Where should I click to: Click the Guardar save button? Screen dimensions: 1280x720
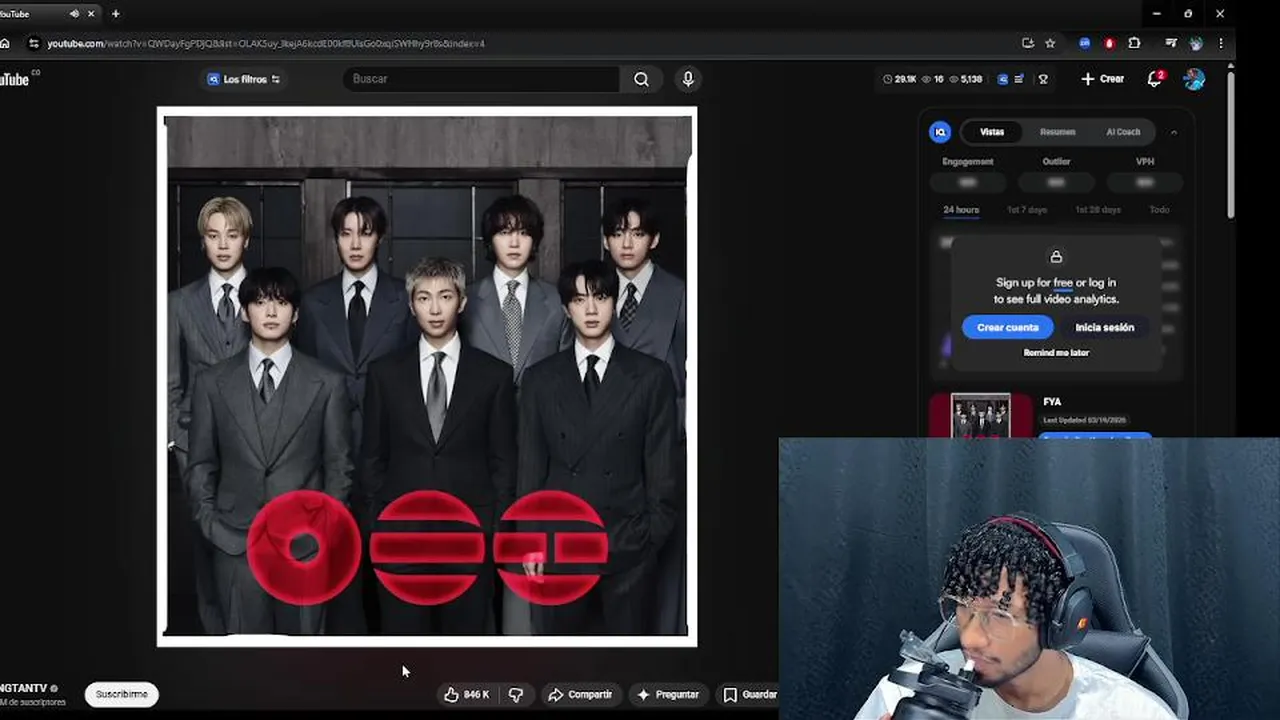click(x=749, y=694)
